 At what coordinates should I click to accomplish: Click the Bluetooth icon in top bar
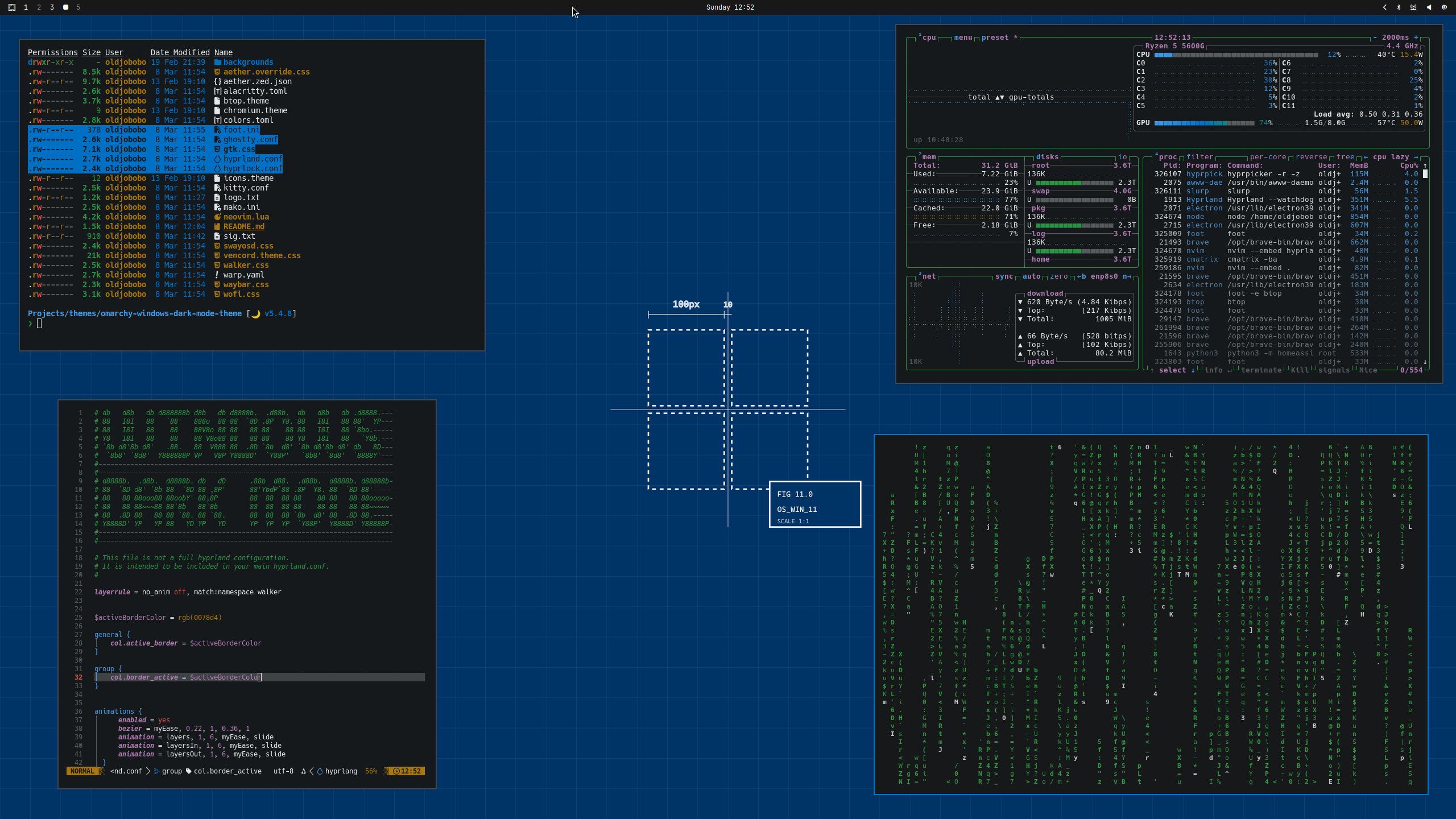click(x=1399, y=7)
